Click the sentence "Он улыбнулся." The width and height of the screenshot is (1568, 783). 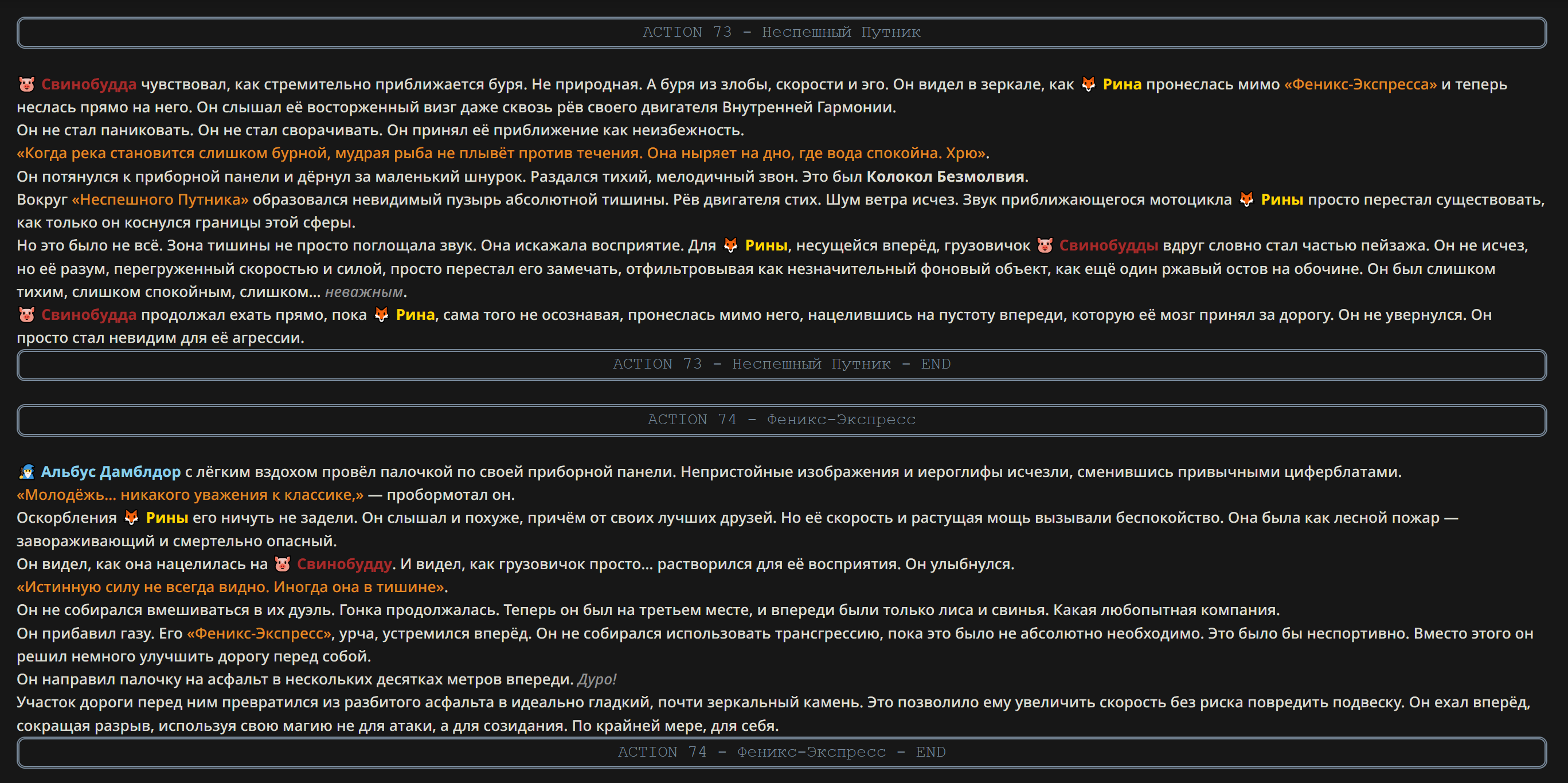pos(959,565)
